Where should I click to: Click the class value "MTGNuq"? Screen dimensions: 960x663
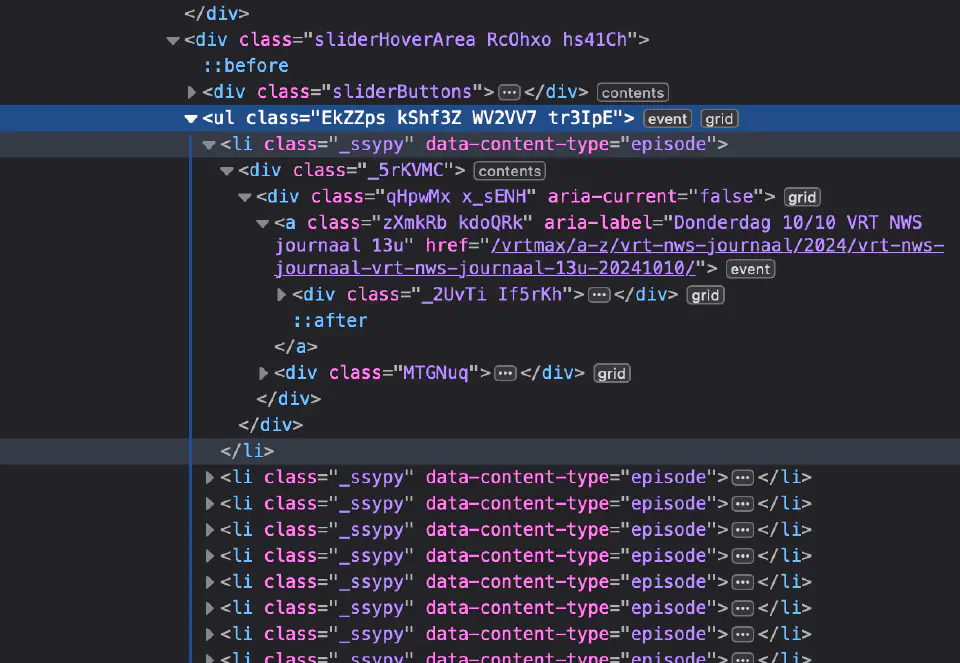click(x=436, y=373)
